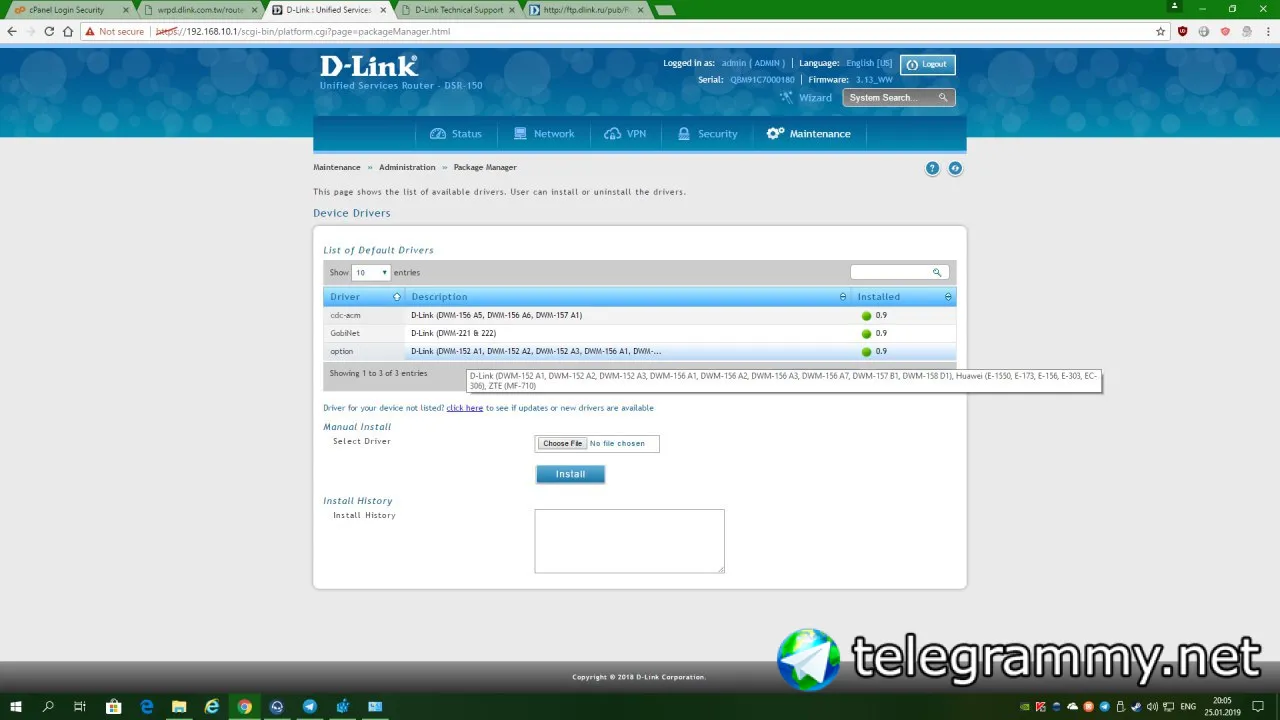Sort the table by Installed column
The image size is (1280, 720).
[904, 297]
